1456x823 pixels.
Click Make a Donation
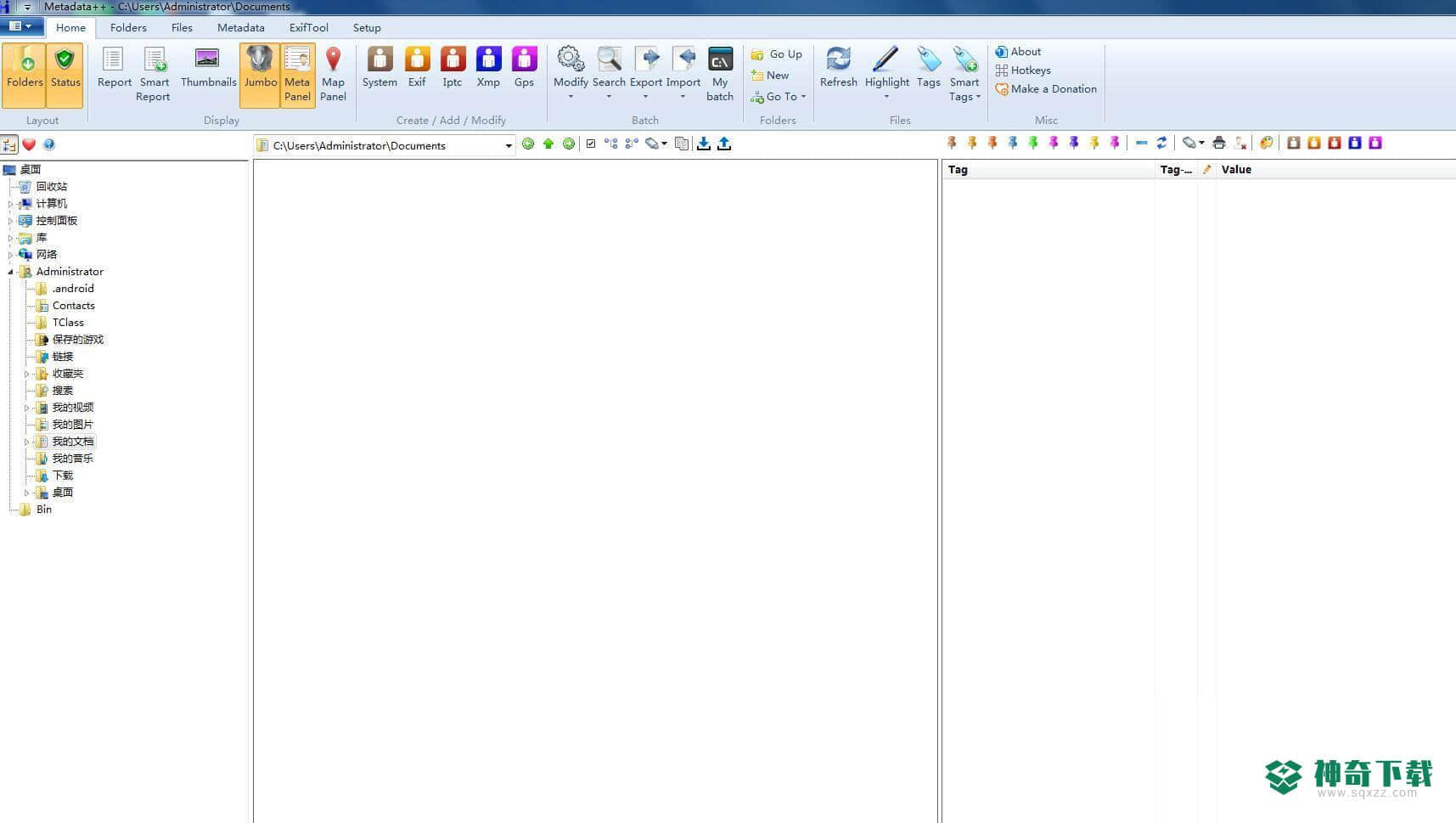pyautogui.click(x=1046, y=89)
